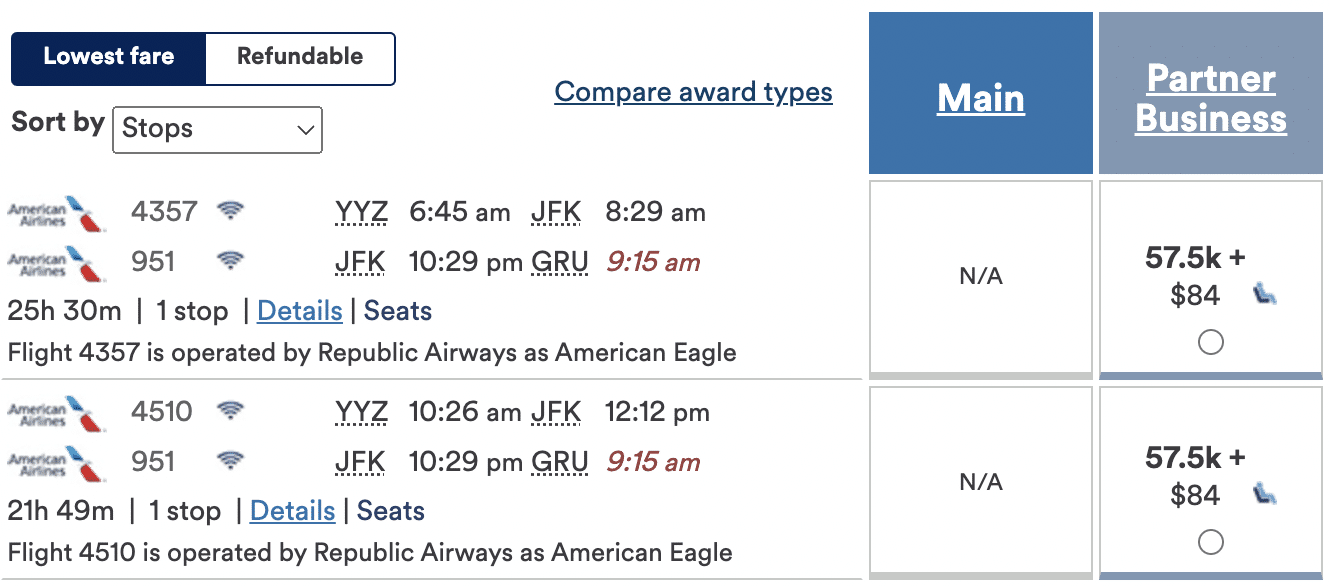Image resolution: width=1329 pixels, height=586 pixels.
Task: Click Wi-Fi icon for first flight 951
Action: (231, 262)
